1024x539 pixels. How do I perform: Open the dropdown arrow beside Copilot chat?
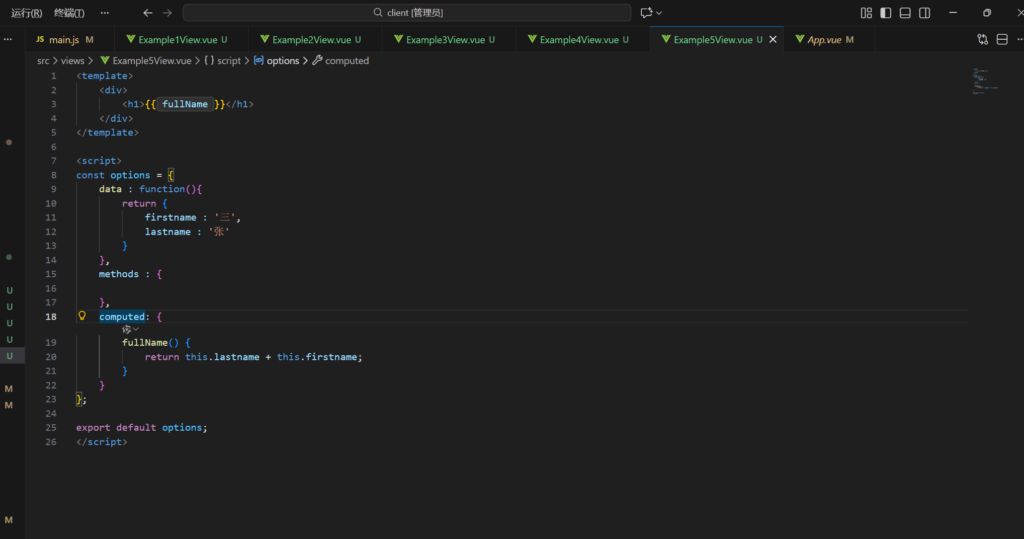659,13
